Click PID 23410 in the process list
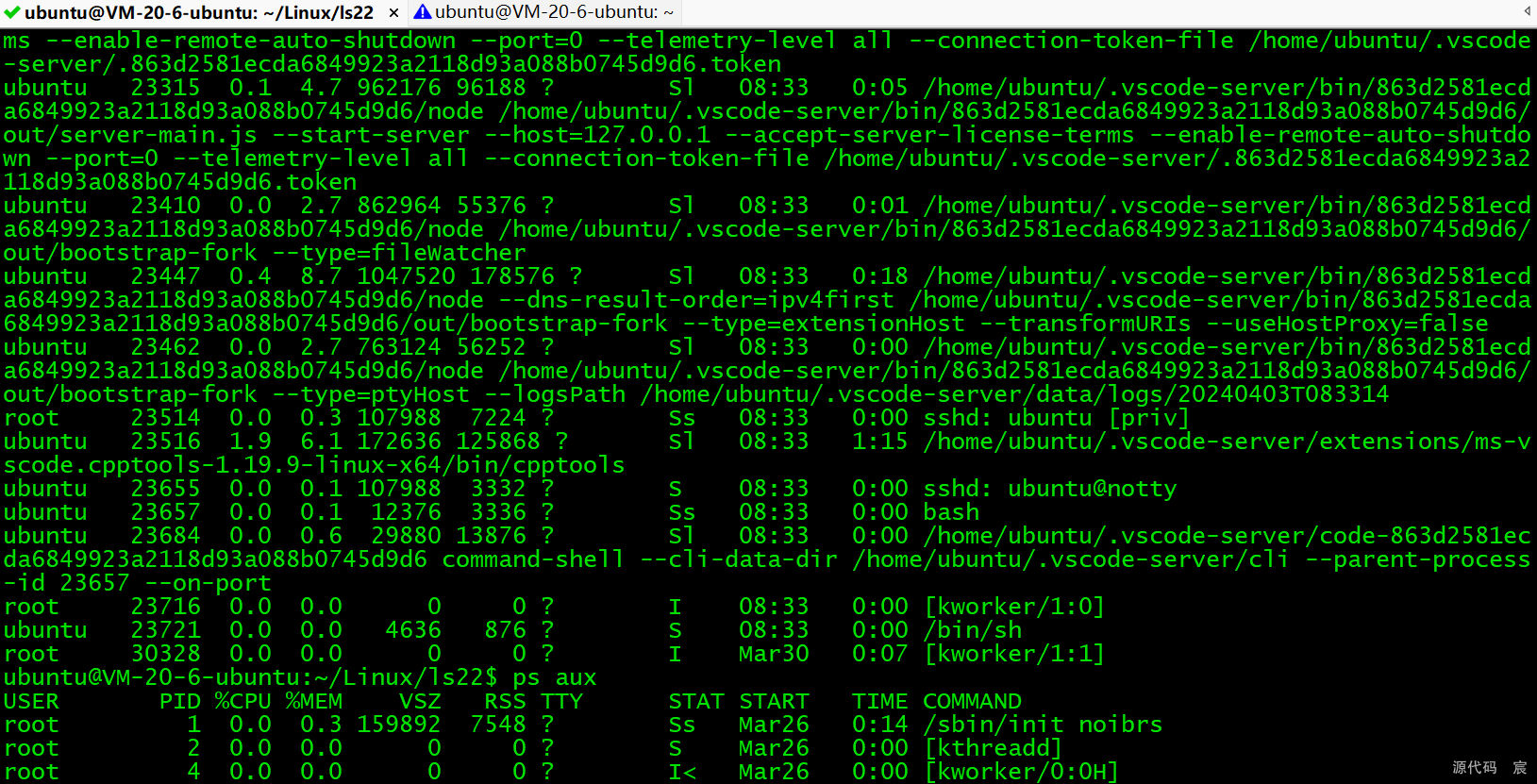The image size is (1537, 784). click(x=165, y=206)
